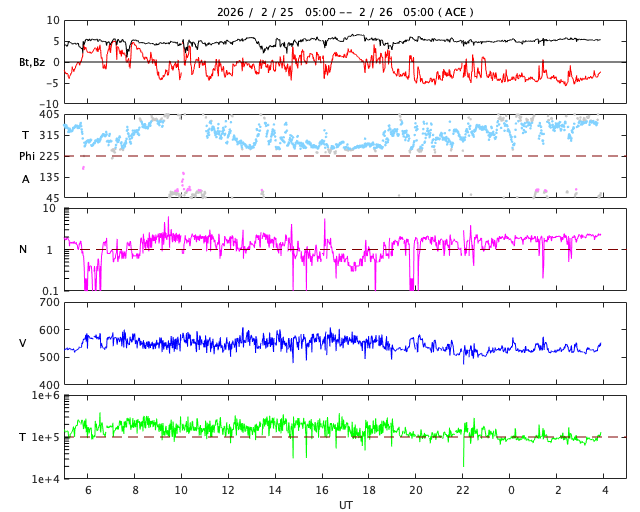The image size is (640, 512).
Task: Click the plot title date range text
Action: pyautogui.click(x=345, y=12)
